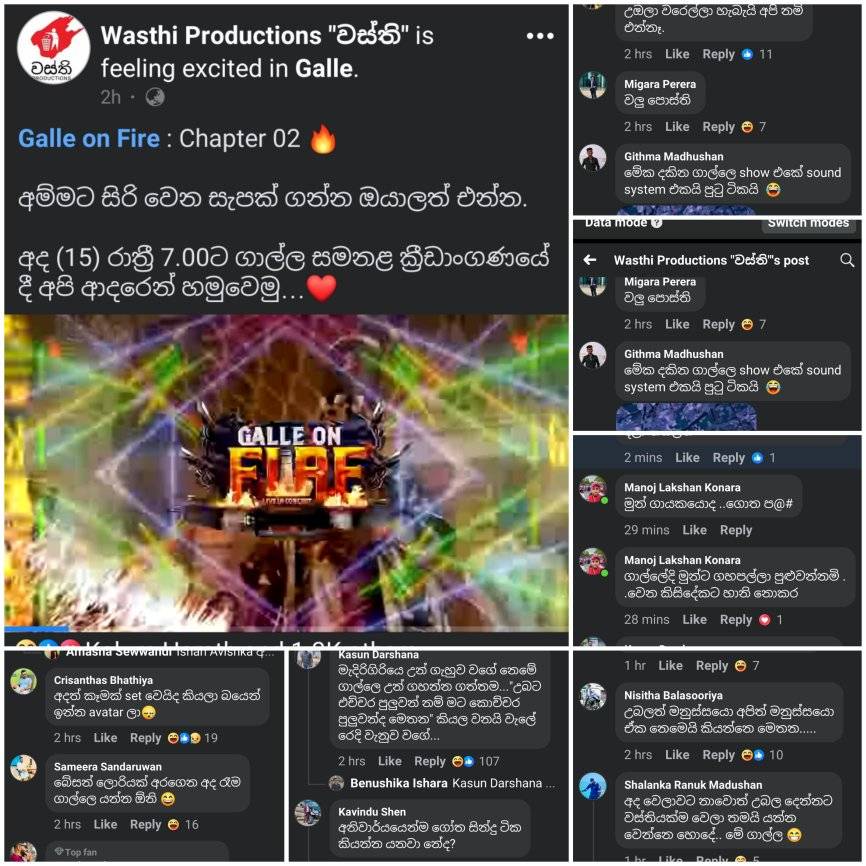View reactions on Kasun Darshana's comment
The image size is (866, 866).
[476, 761]
